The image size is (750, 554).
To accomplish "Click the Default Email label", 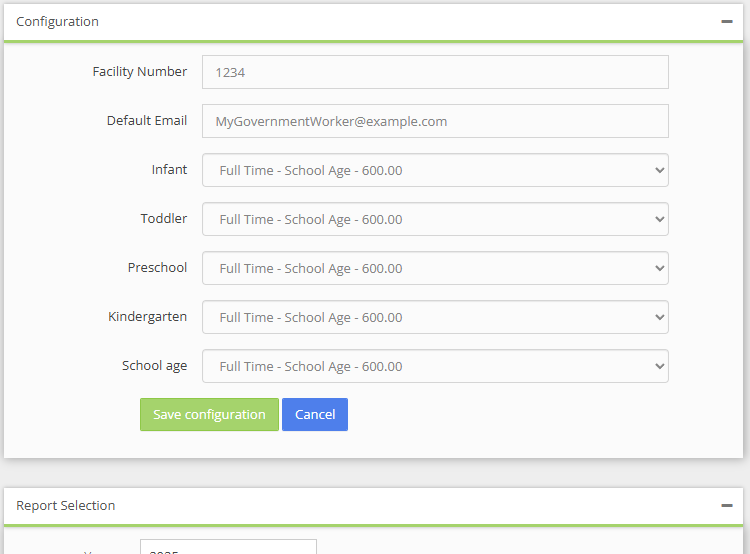I will (146, 120).
